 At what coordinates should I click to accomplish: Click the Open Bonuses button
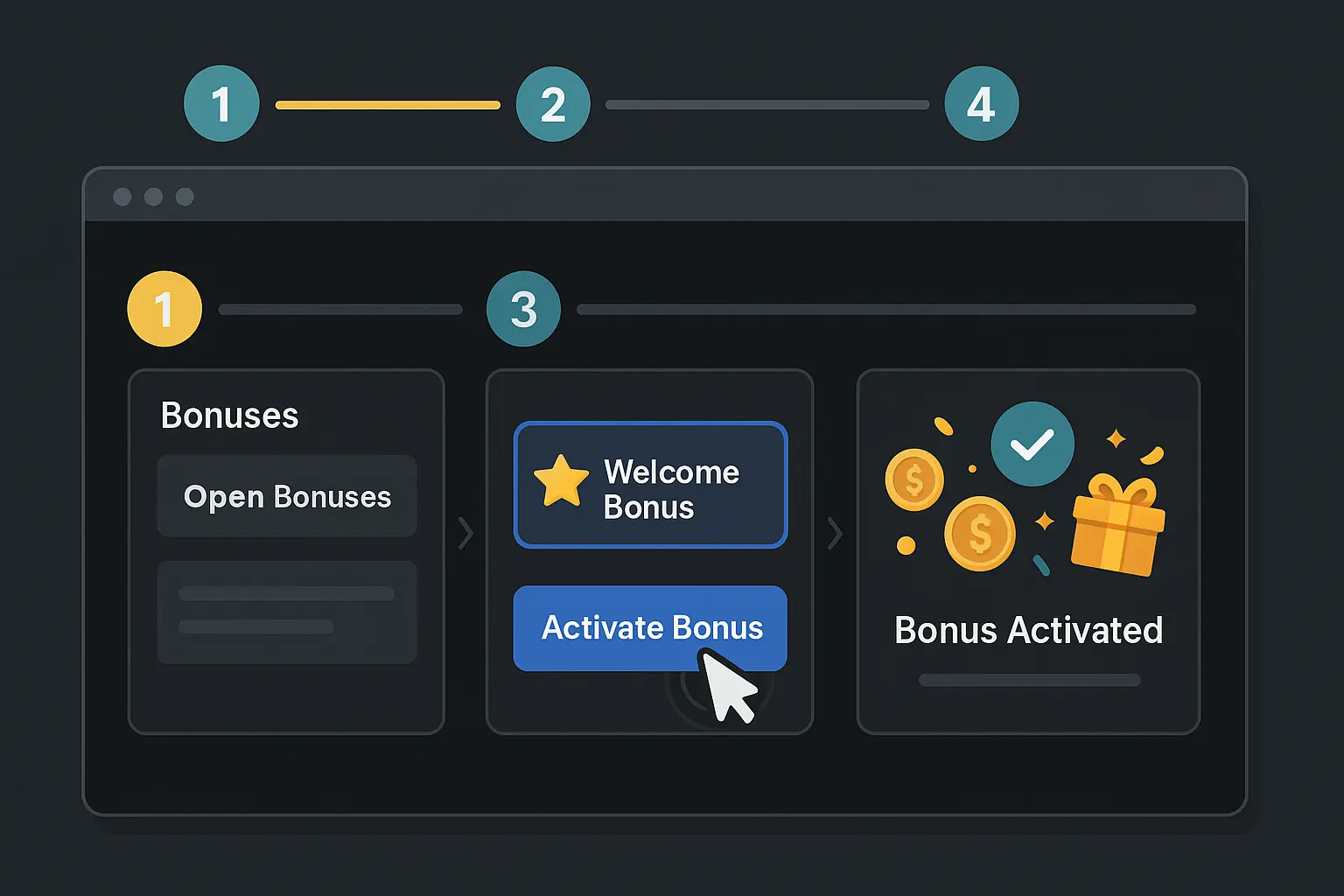(287, 496)
